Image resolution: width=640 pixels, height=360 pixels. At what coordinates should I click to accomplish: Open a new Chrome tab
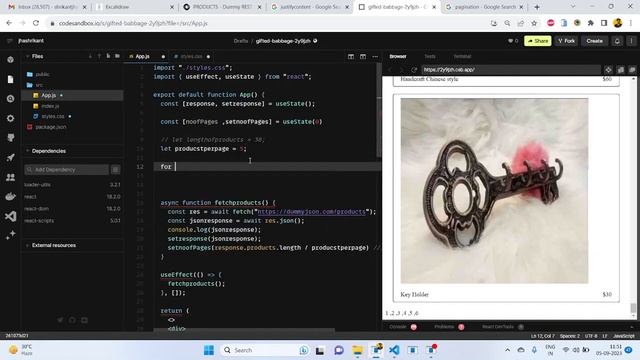coord(537,7)
